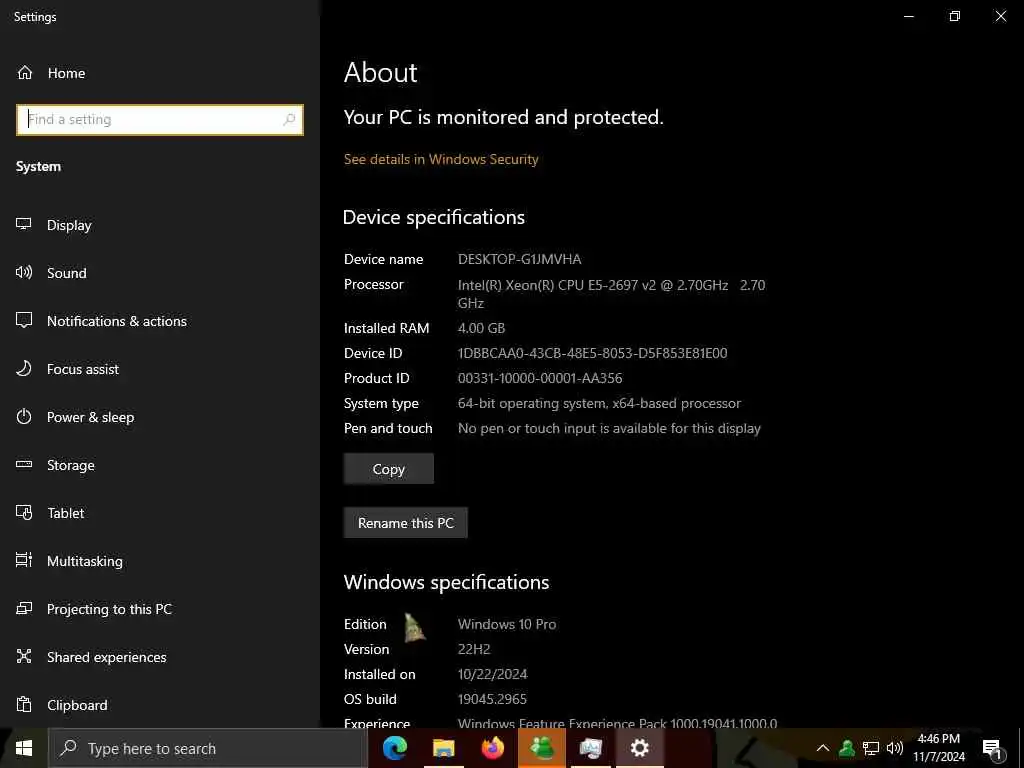Focus the Find a setting box
This screenshot has height=768, width=1024.
pos(160,120)
